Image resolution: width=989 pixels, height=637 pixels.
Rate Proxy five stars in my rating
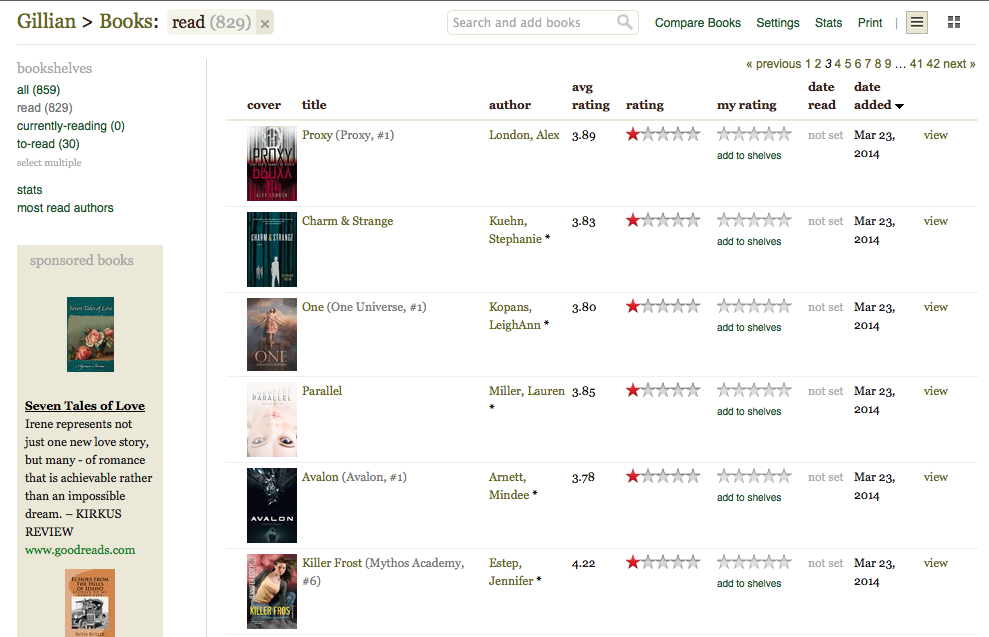pyautogui.click(x=783, y=134)
